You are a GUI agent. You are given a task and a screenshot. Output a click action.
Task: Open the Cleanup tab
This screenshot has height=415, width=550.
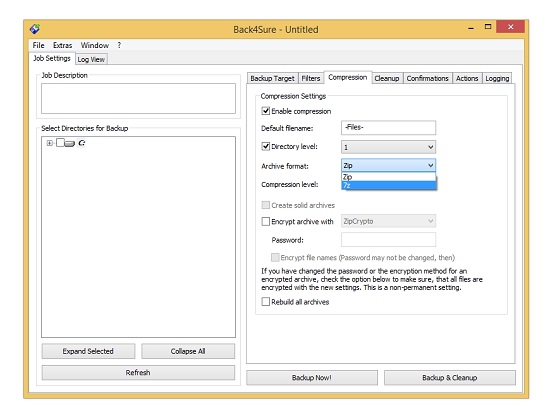point(387,78)
